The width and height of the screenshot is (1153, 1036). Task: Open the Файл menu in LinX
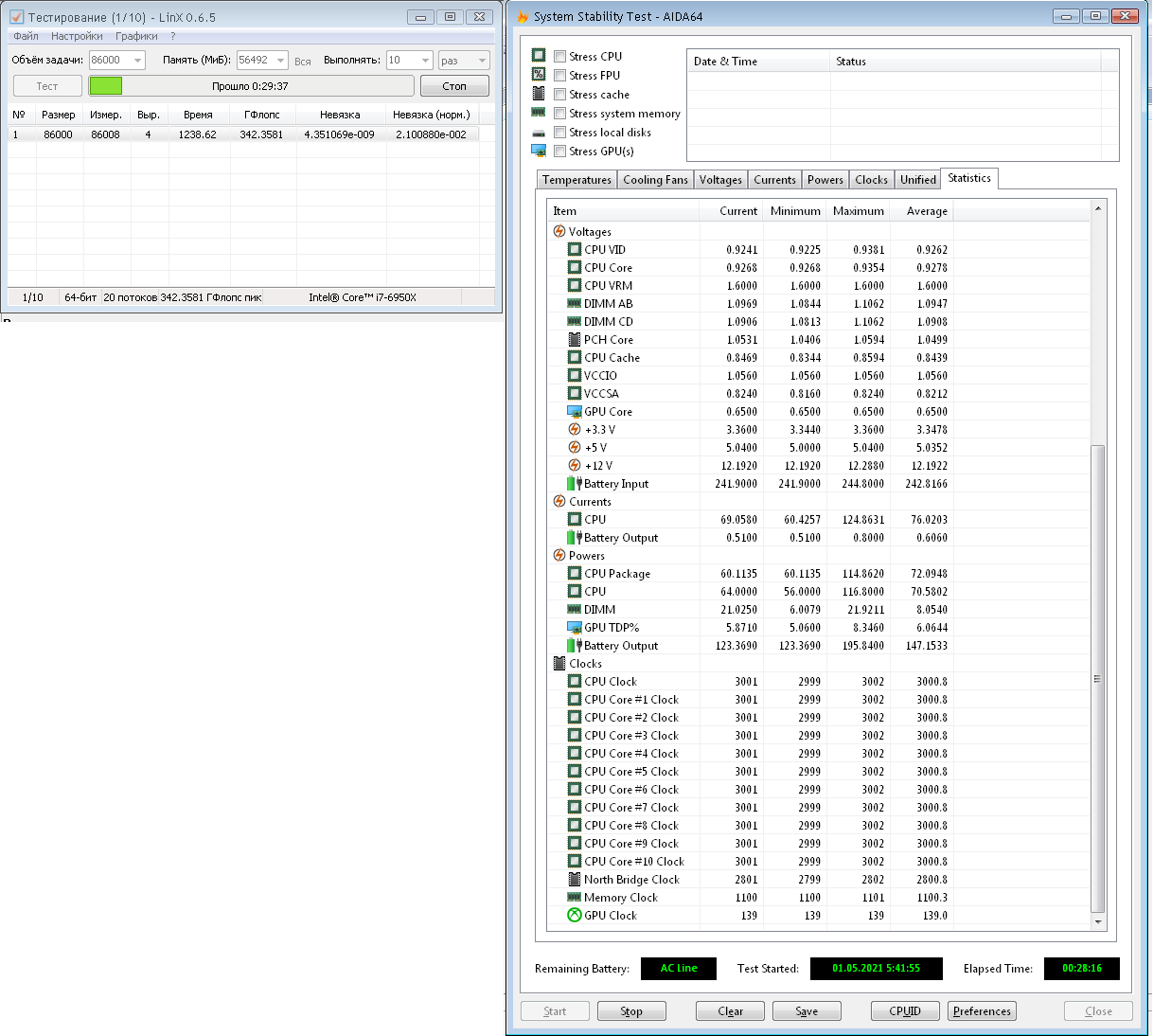click(x=27, y=36)
